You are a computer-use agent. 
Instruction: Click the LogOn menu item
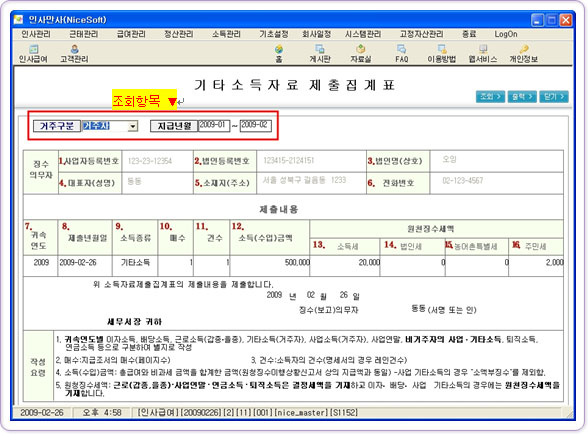point(506,34)
